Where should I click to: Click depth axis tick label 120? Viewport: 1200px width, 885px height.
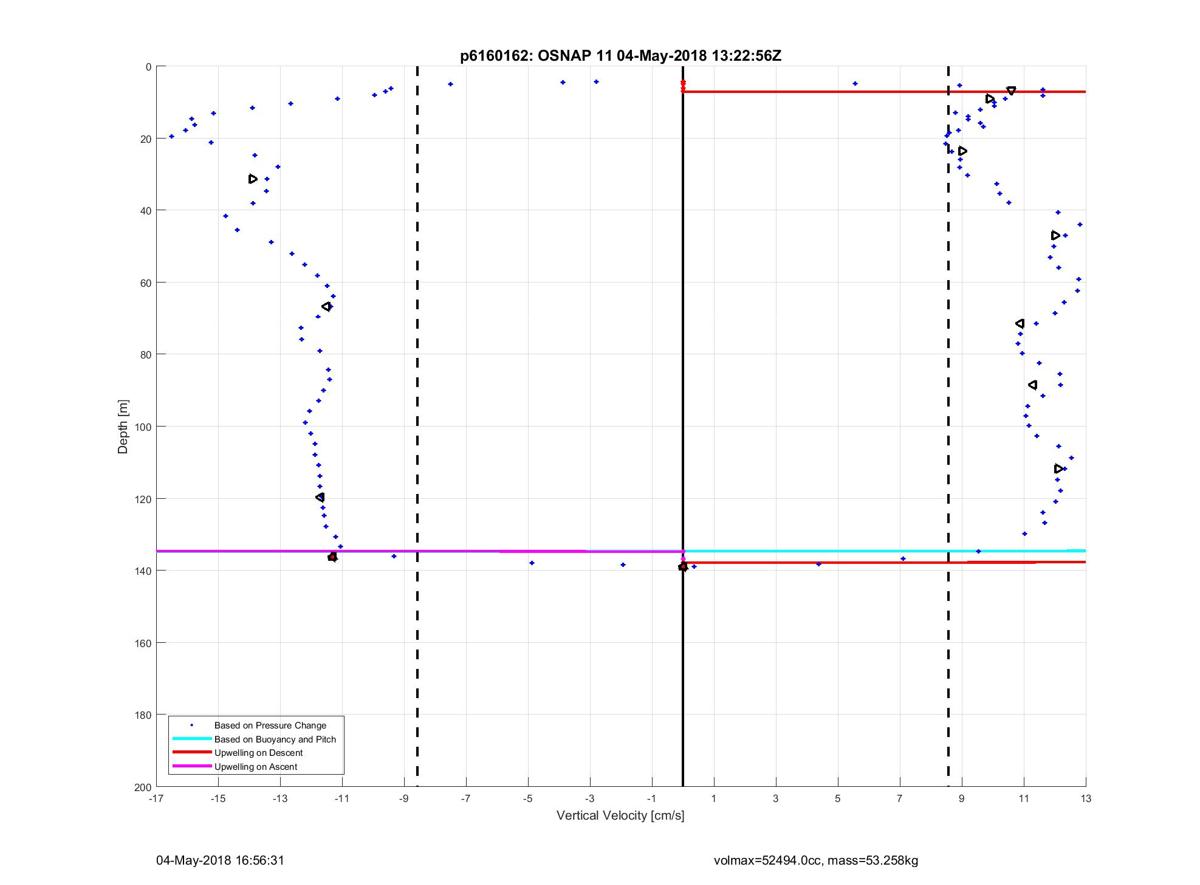(142, 499)
